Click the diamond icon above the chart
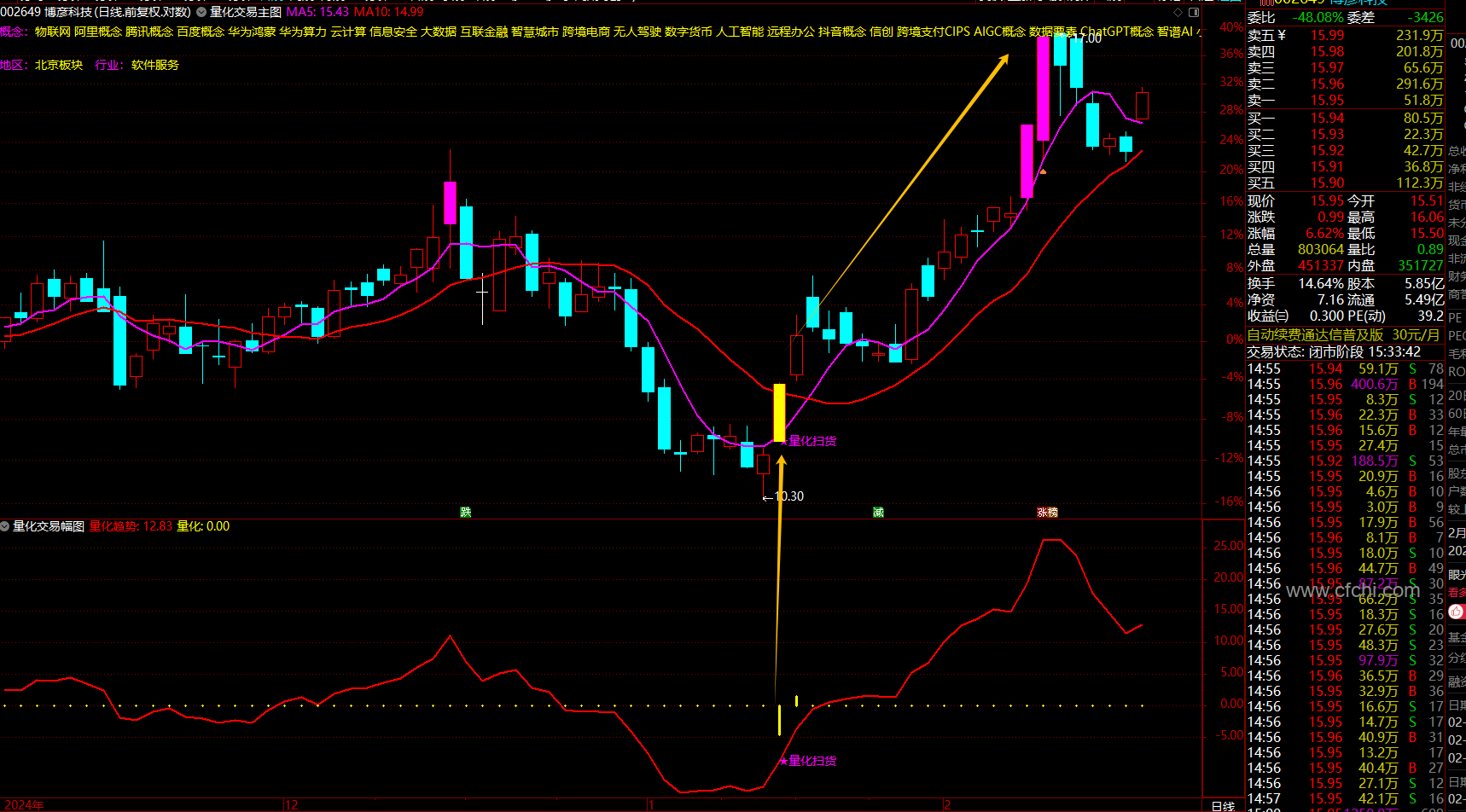The height and width of the screenshot is (812, 1466). (x=1178, y=12)
